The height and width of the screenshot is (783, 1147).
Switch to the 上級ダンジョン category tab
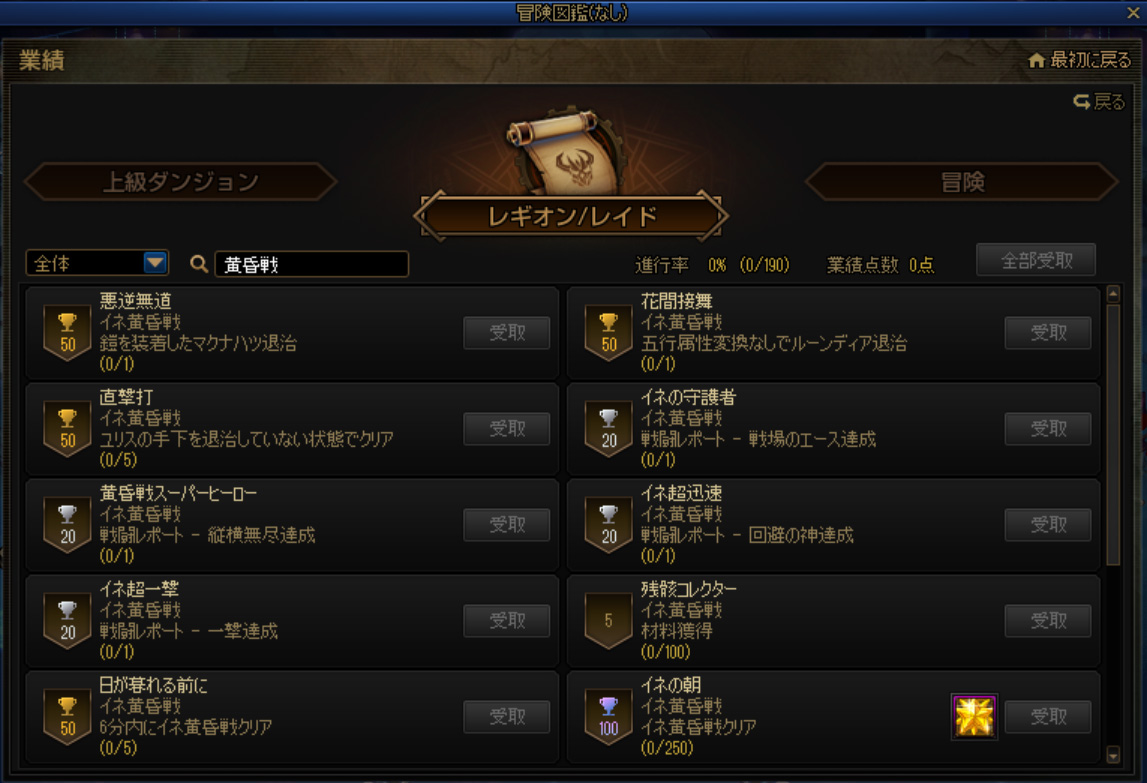coord(181,182)
